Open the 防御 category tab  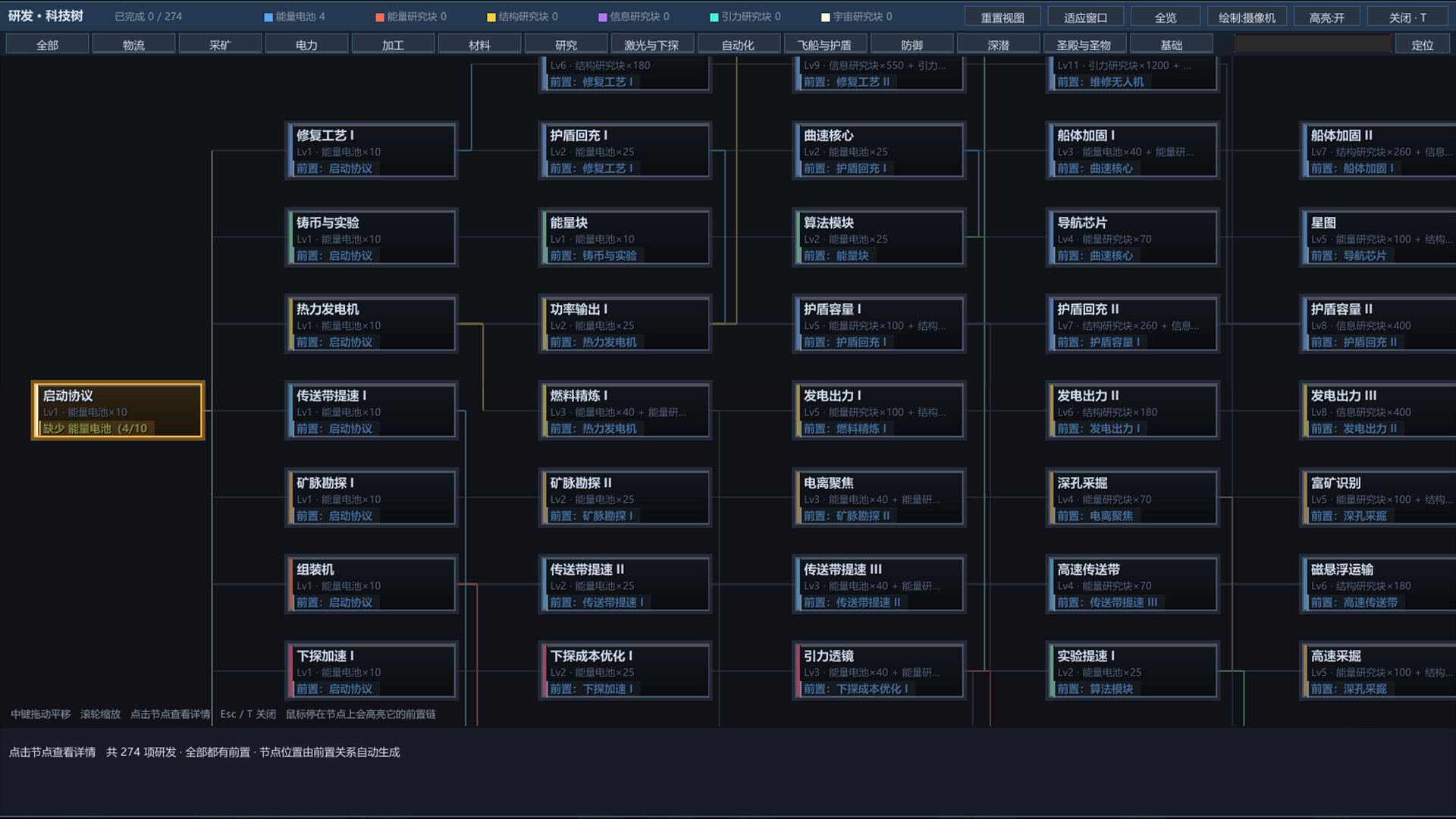[x=912, y=45]
